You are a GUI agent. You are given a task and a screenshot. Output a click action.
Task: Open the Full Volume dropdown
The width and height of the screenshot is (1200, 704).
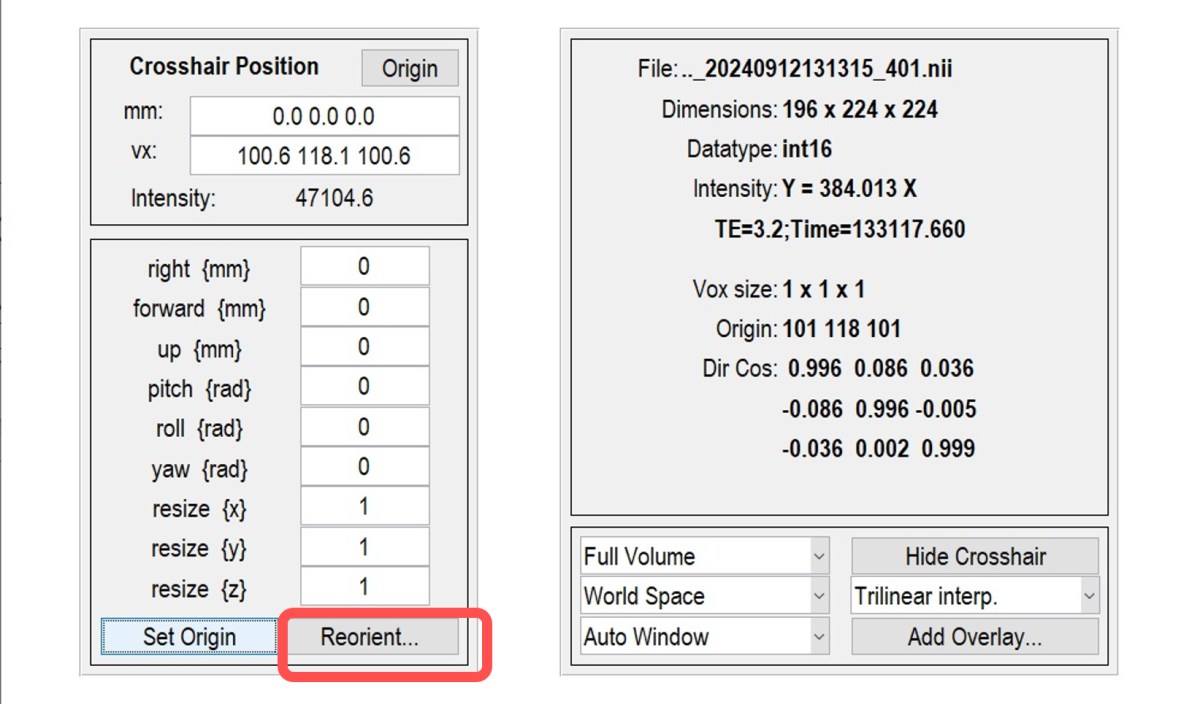click(705, 556)
